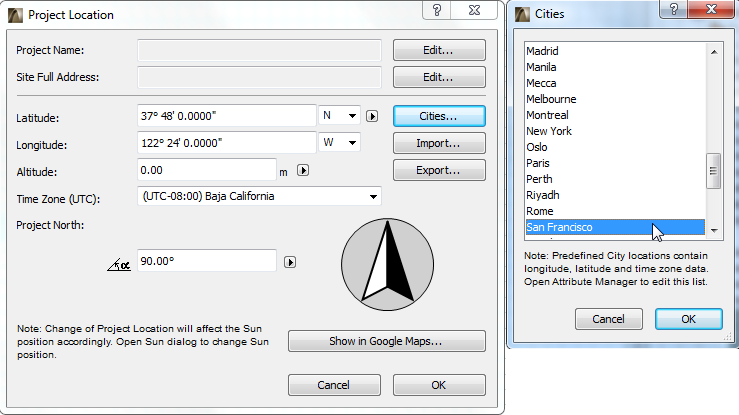Image resolution: width=739 pixels, height=415 pixels.
Task: Select Mecca in the cities list
Action: point(615,83)
